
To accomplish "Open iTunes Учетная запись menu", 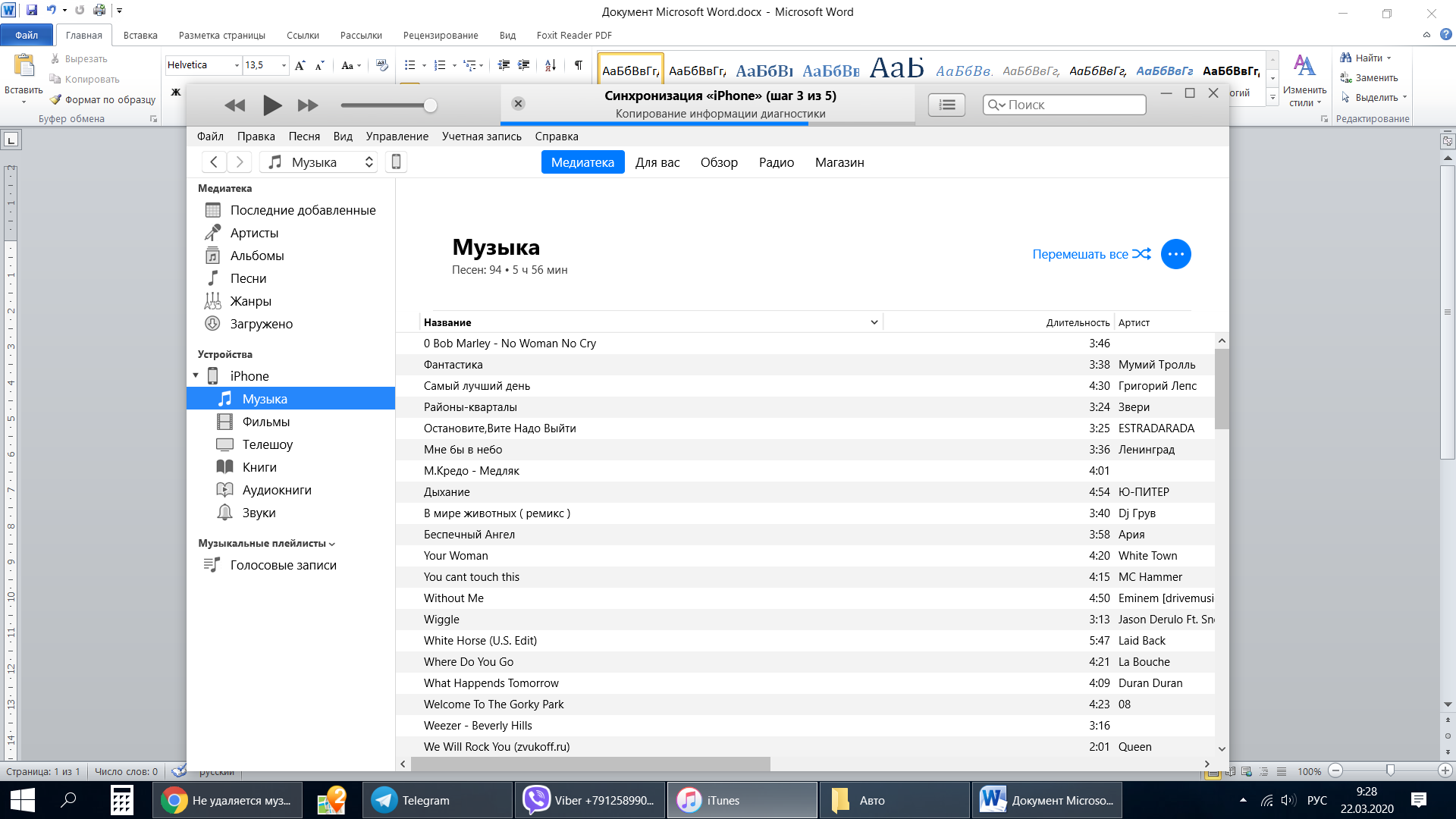I will click(x=482, y=136).
